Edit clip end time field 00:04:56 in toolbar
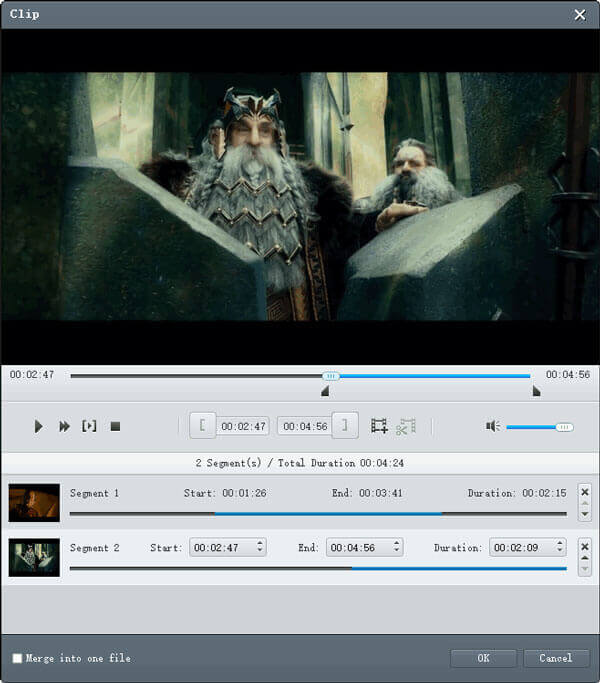The image size is (600, 683). 305,426
